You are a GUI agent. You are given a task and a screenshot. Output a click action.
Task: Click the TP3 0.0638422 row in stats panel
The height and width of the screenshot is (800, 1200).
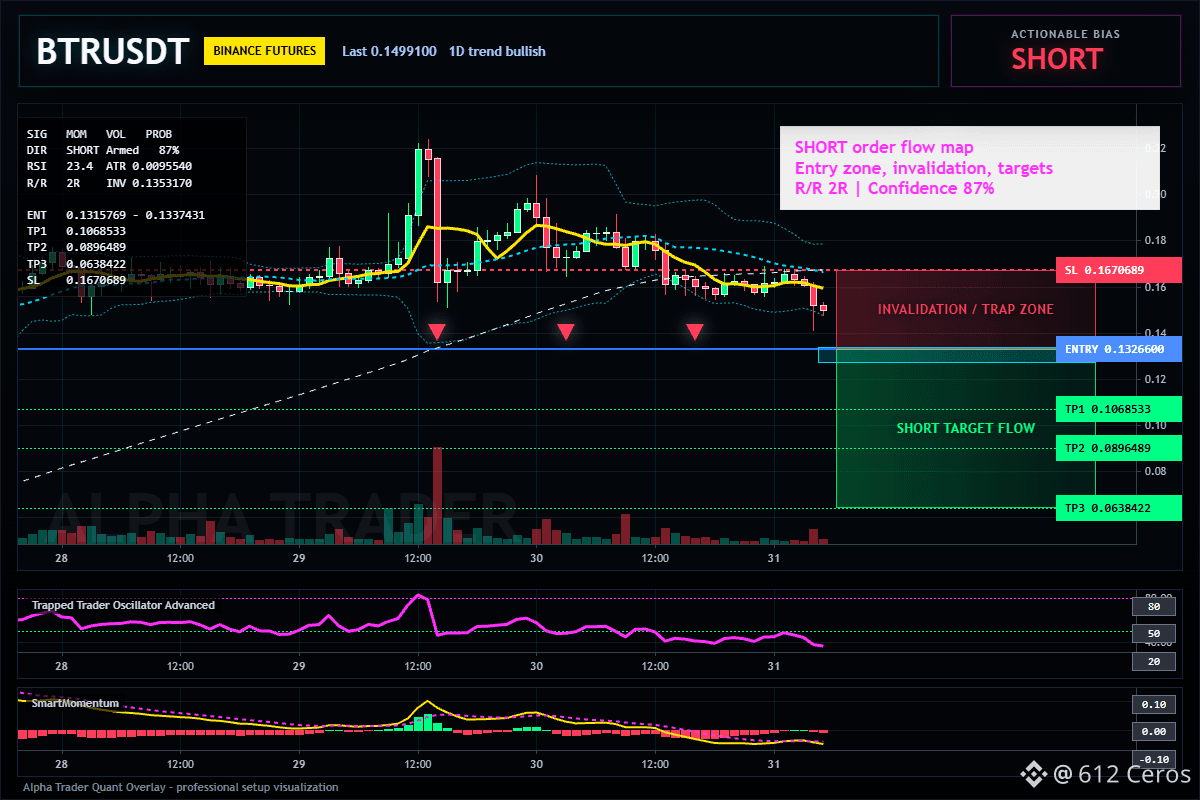[76, 264]
